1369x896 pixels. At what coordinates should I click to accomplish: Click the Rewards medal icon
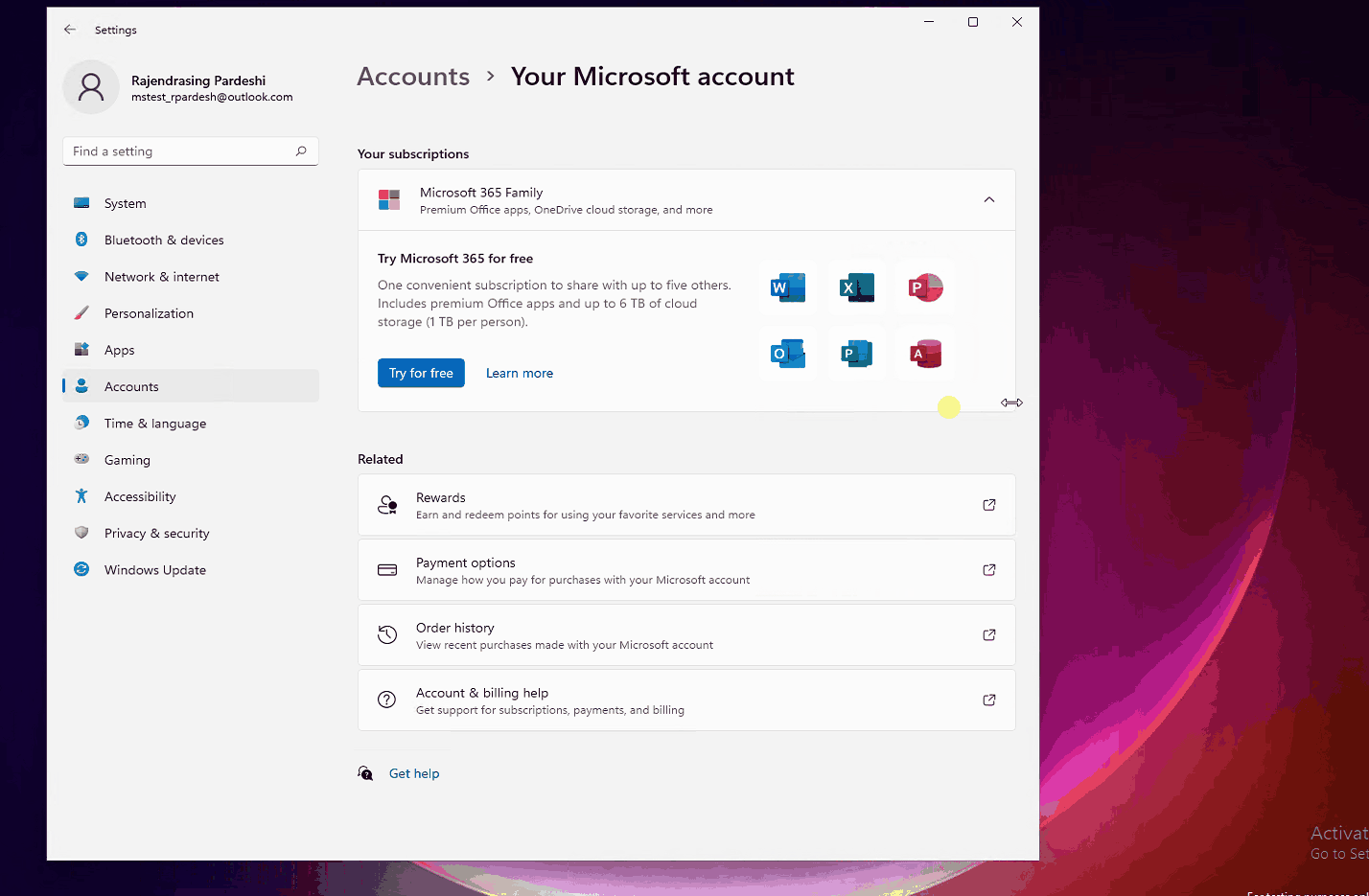(x=387, y=505)
